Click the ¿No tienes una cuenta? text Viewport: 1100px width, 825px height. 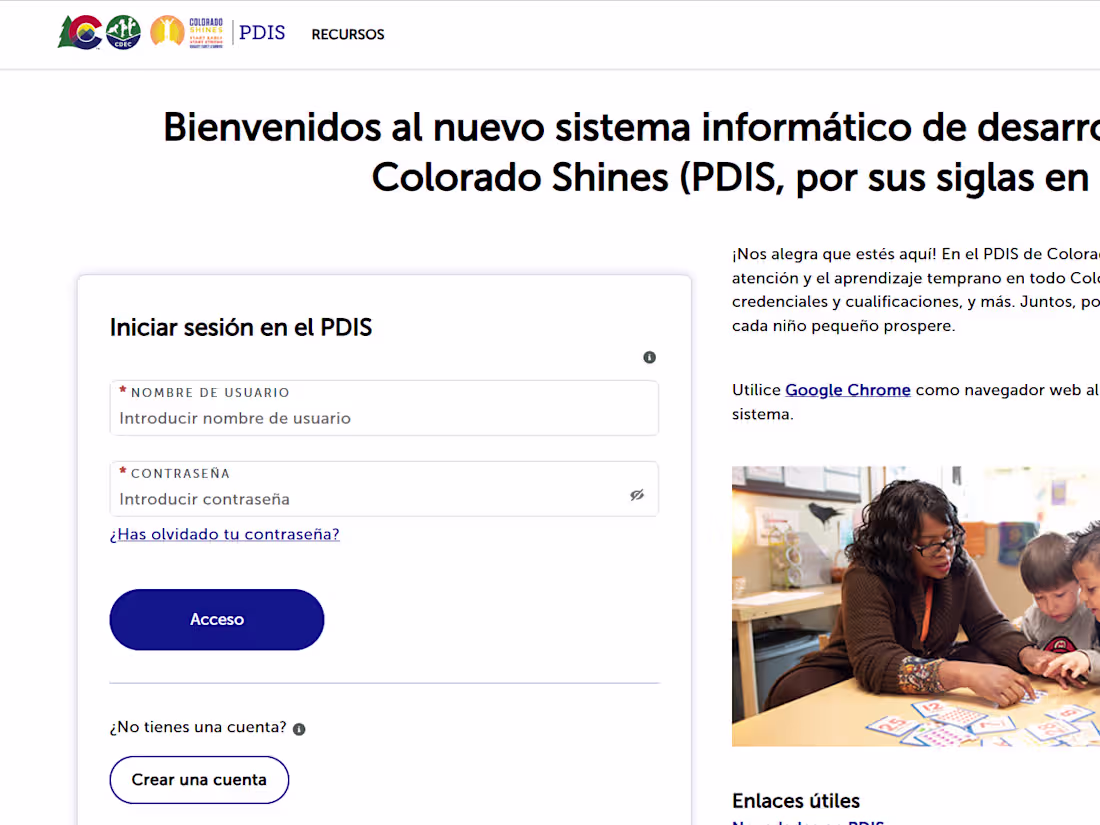coord(198,727)
